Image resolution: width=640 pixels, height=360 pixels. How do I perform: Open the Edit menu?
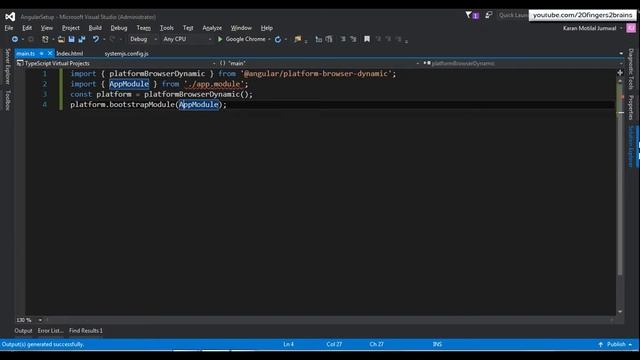(27, 28)
